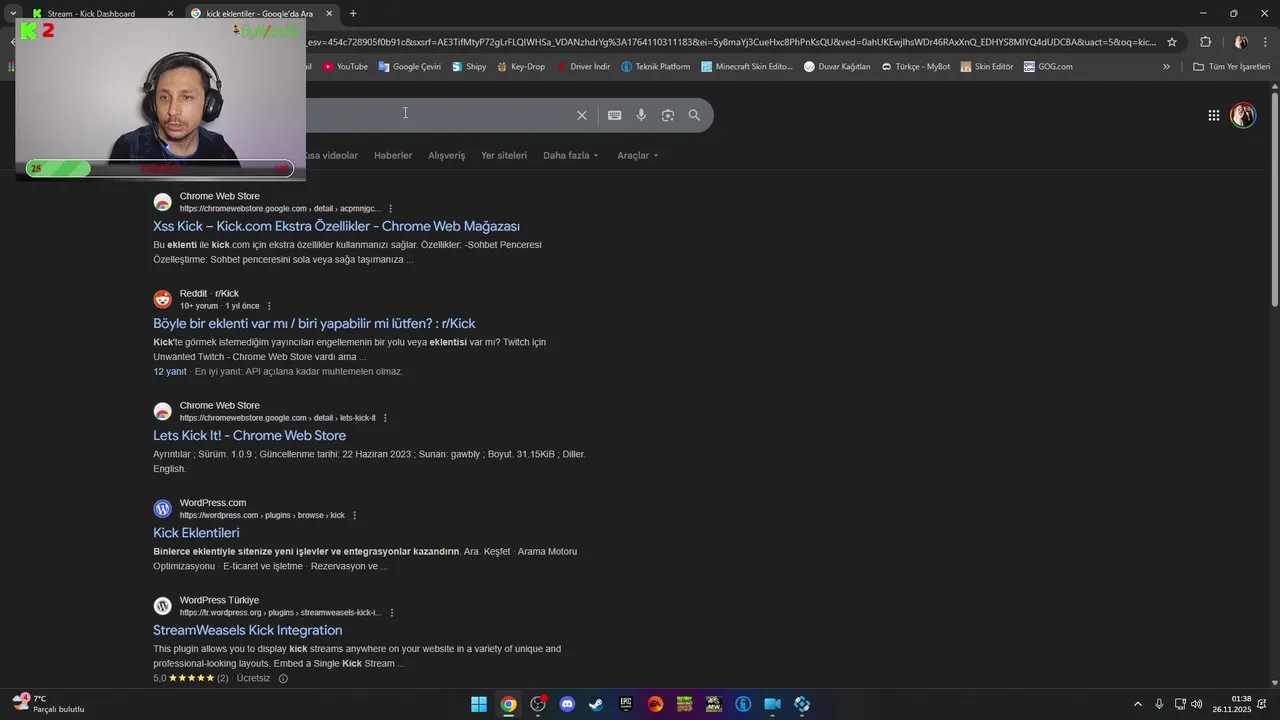Open options menu for WordPress.com result
The width and height of the screenshot is (1280, 720).
354,515
